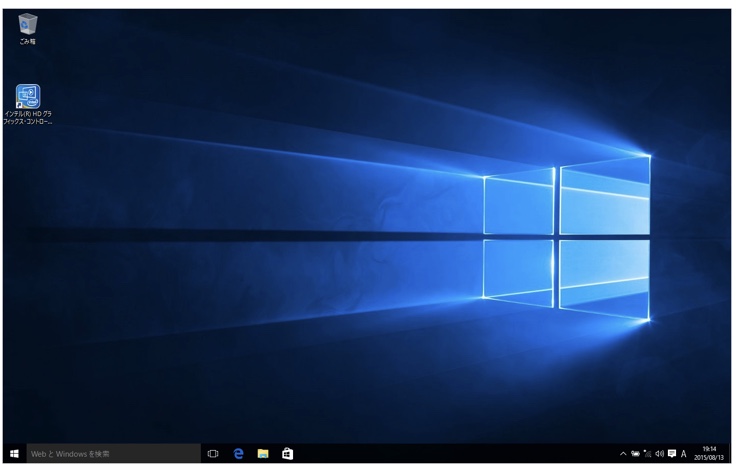Click the battery power icon in tray
Screen dimensions: 750x474
coord(635,453)
